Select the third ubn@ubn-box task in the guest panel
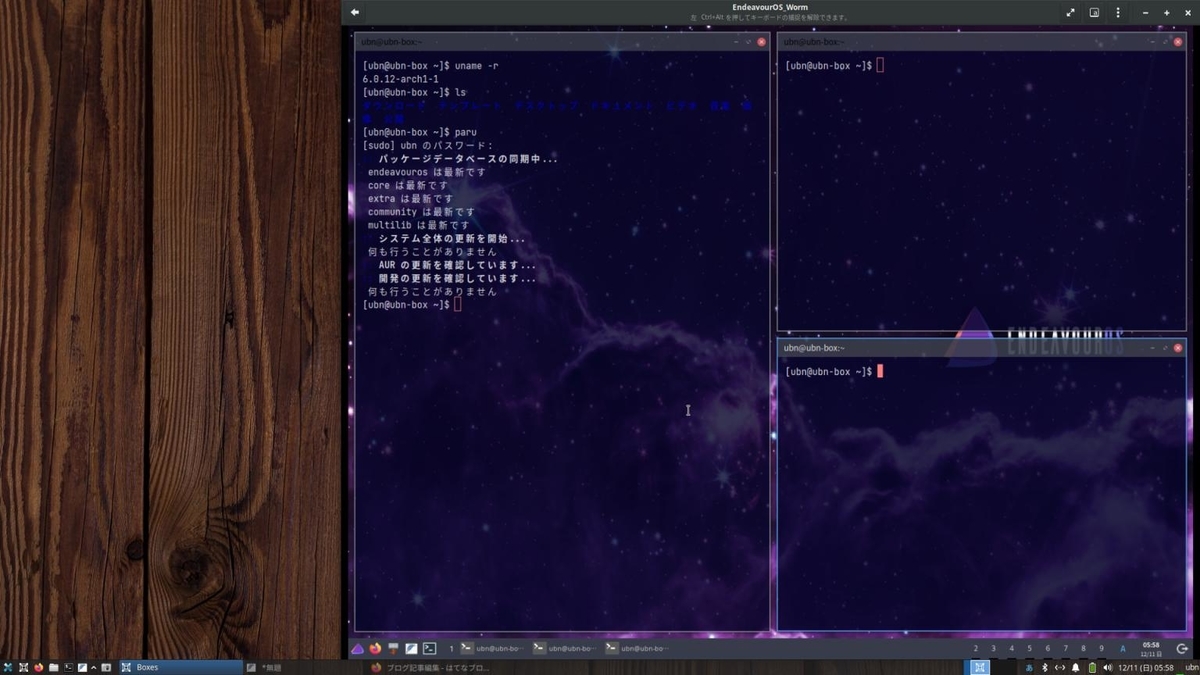 pos(639,648)
